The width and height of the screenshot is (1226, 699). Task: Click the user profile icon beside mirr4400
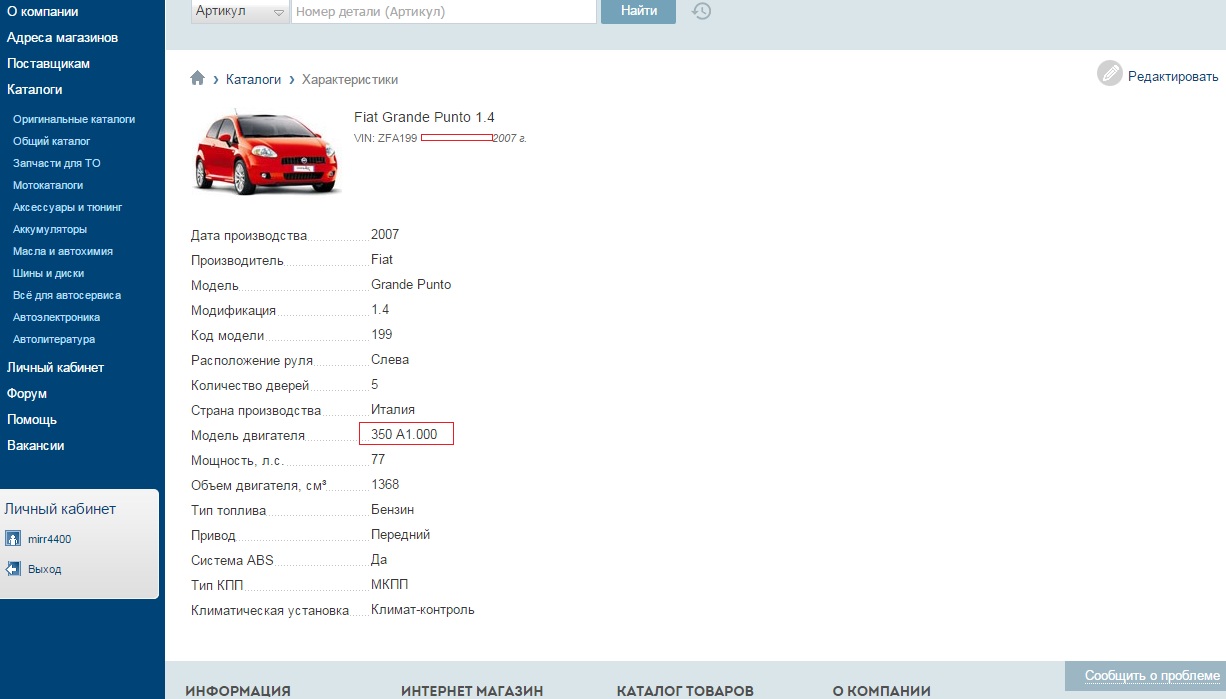pyautogui.click(x=13, y=539)
